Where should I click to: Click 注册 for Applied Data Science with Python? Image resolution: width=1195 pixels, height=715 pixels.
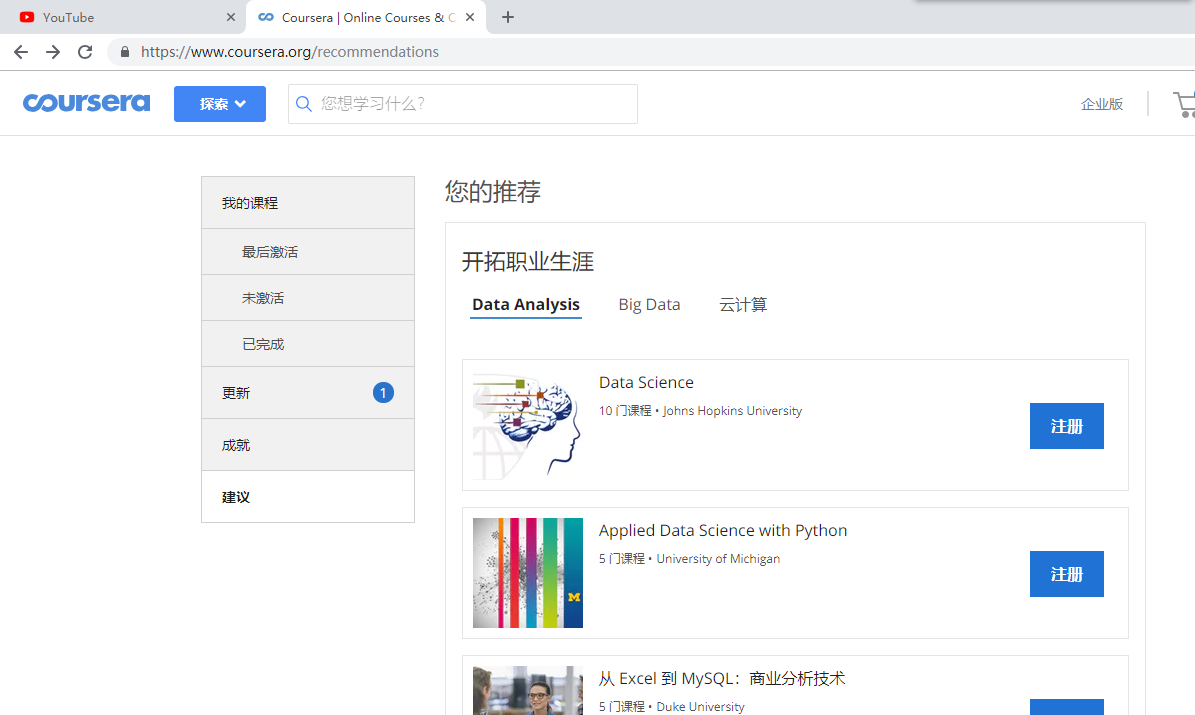point(1066,574)
